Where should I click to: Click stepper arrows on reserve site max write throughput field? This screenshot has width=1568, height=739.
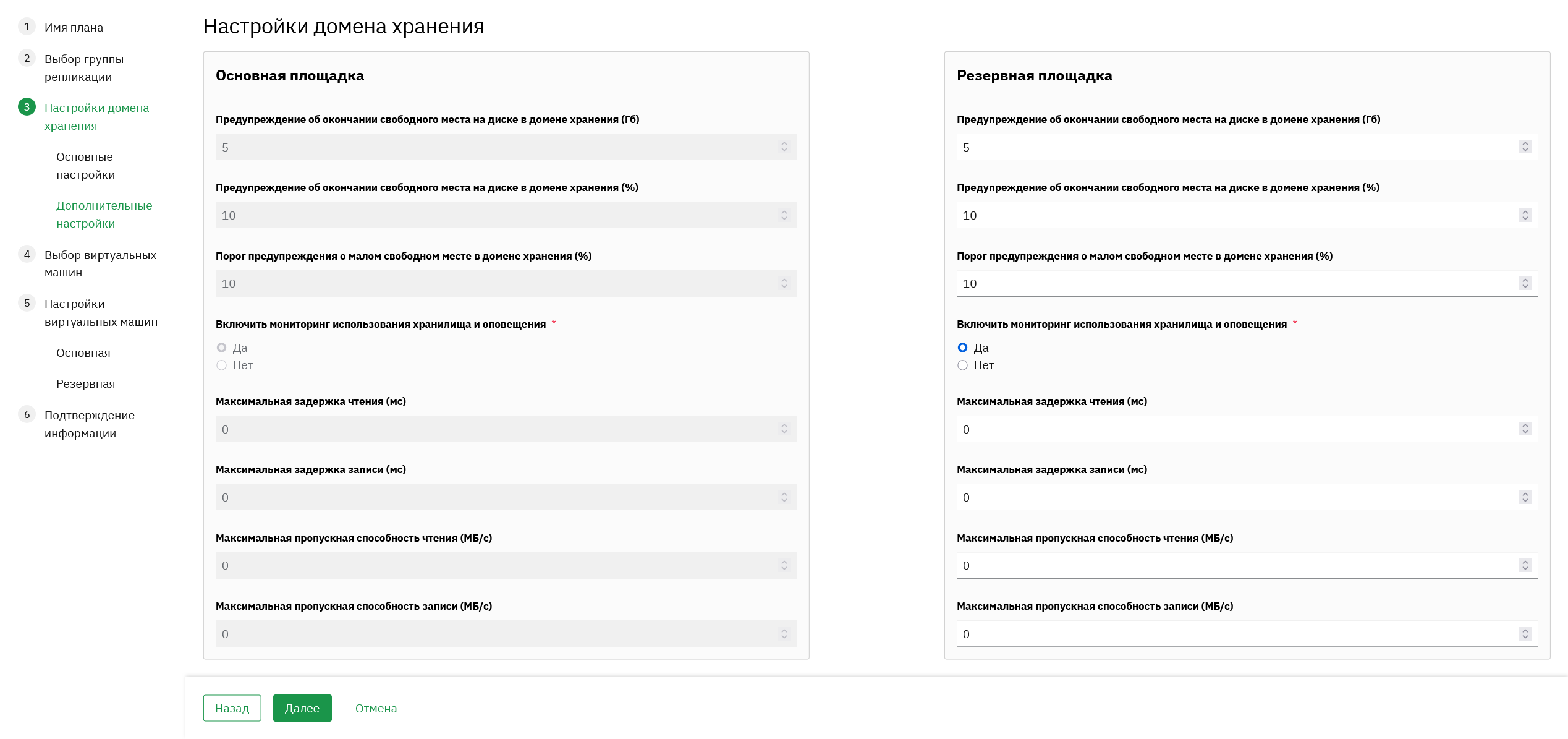[1525, 634]
